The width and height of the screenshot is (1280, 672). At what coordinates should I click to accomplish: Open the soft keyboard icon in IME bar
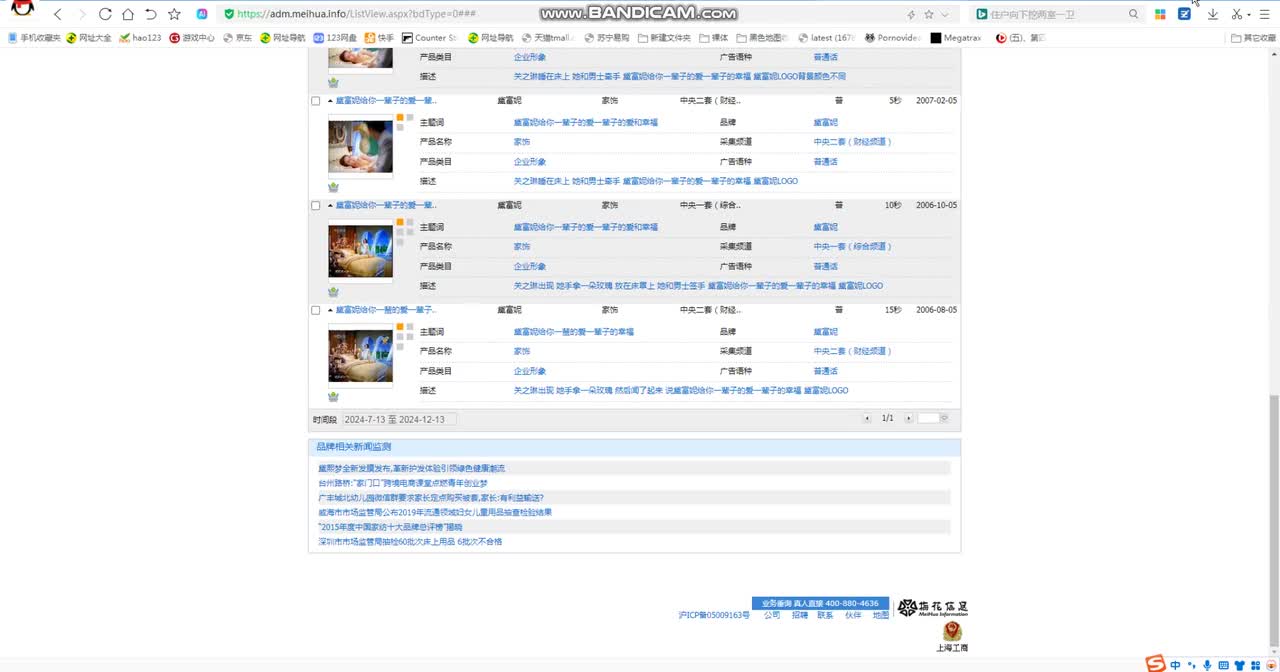click(1224, 665)
